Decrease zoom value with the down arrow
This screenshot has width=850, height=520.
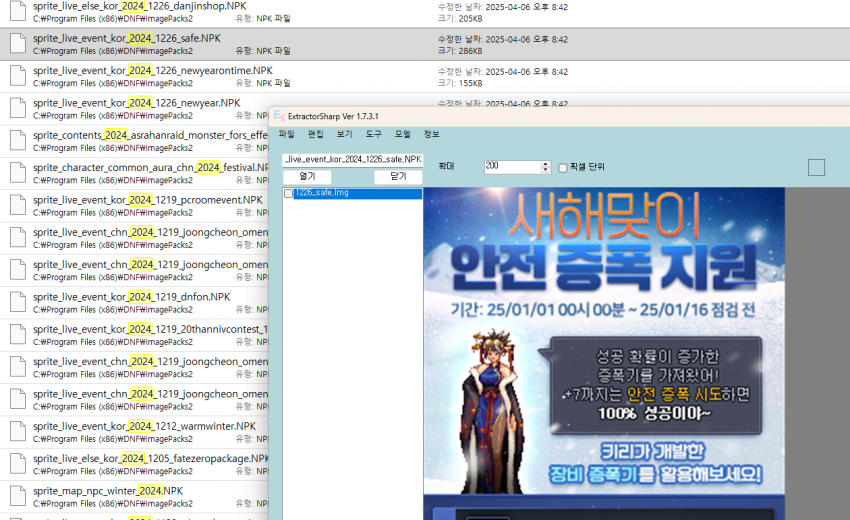[x=545, y=171]
